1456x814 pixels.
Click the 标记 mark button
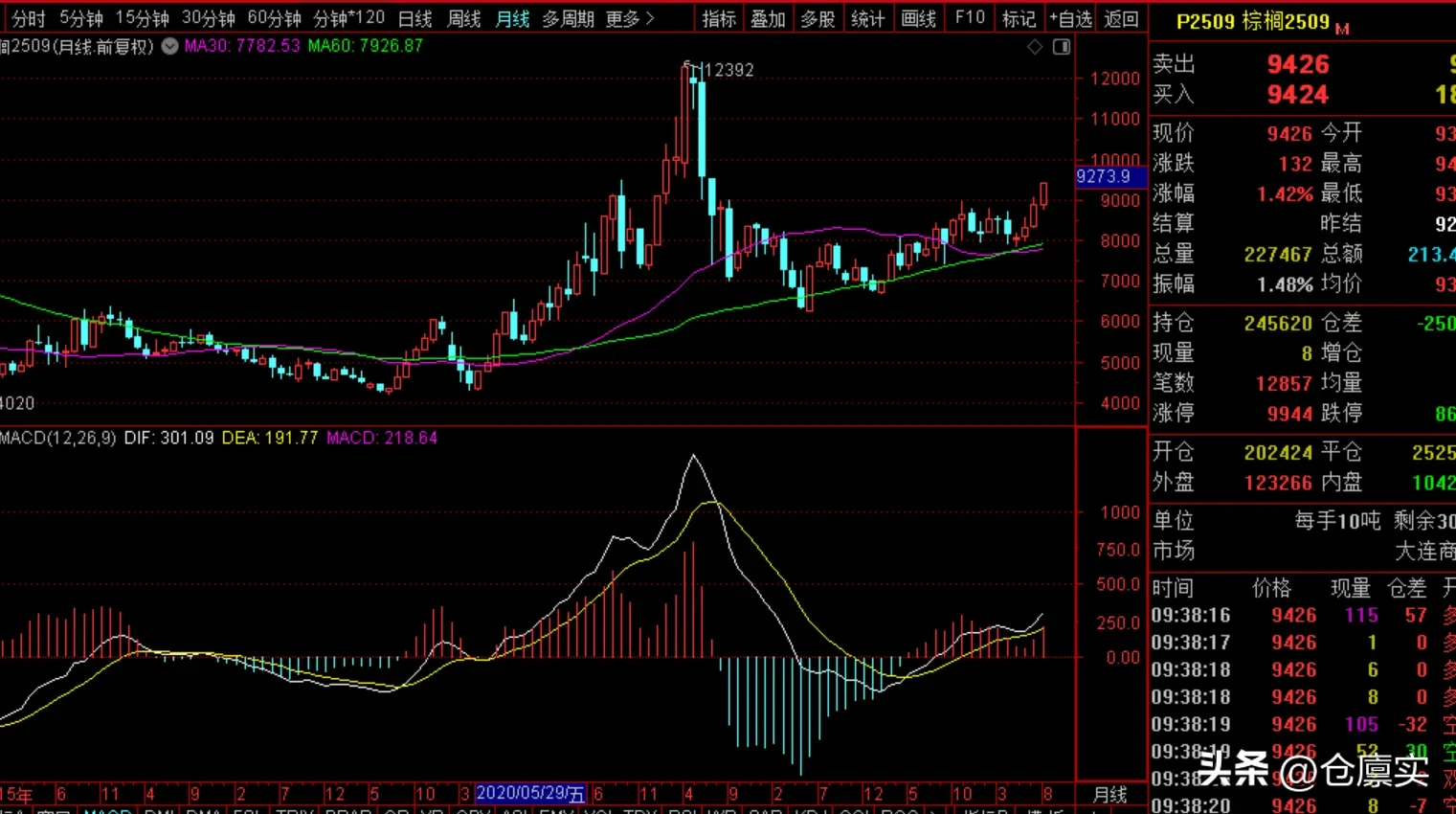click(1019, 18)
